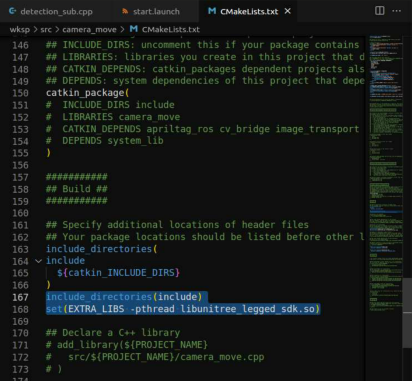Click the CMakeLists.txt breadcrumb
This screenshot has width=412, height=381.
tap(171, 29)
